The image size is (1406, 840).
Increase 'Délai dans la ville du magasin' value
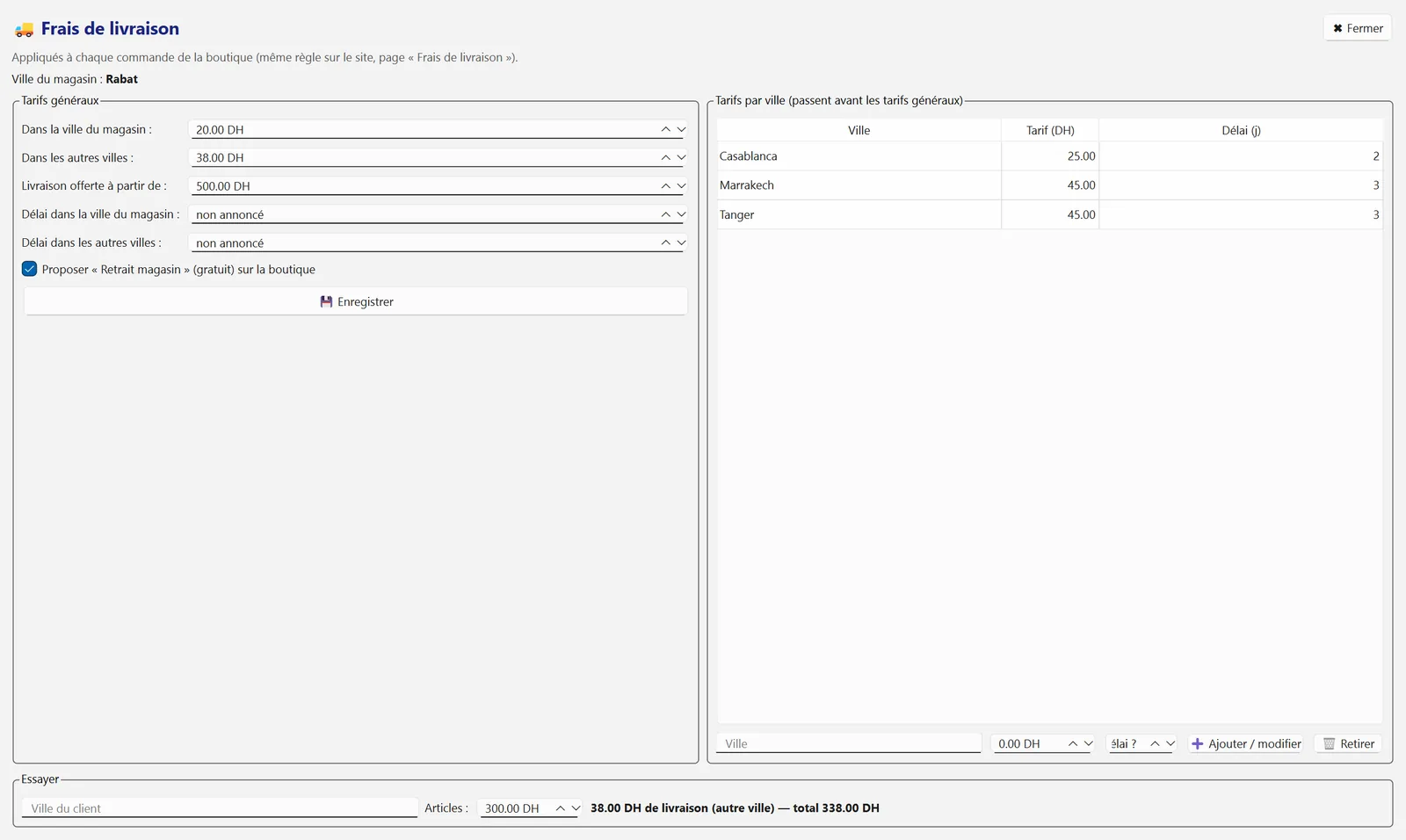pos(665,214)
